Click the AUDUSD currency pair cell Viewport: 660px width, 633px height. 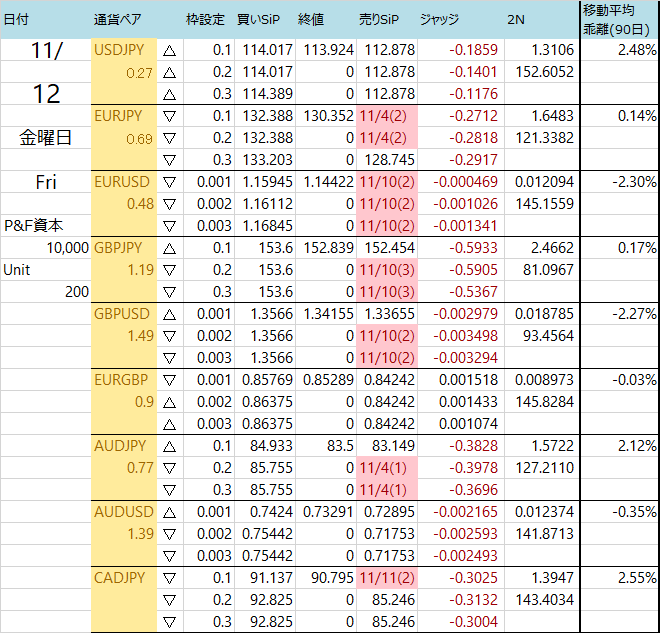124,512
